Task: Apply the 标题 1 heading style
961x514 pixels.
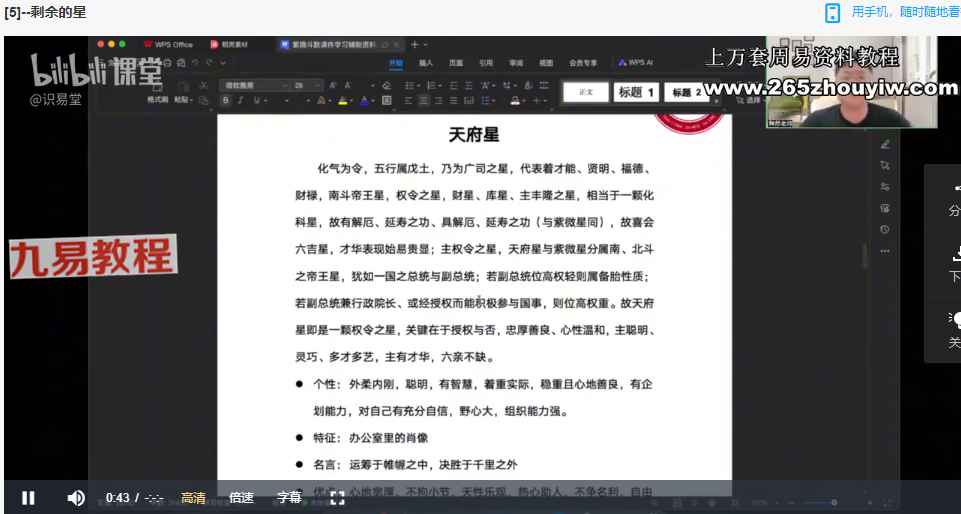Action: [636, 92]
